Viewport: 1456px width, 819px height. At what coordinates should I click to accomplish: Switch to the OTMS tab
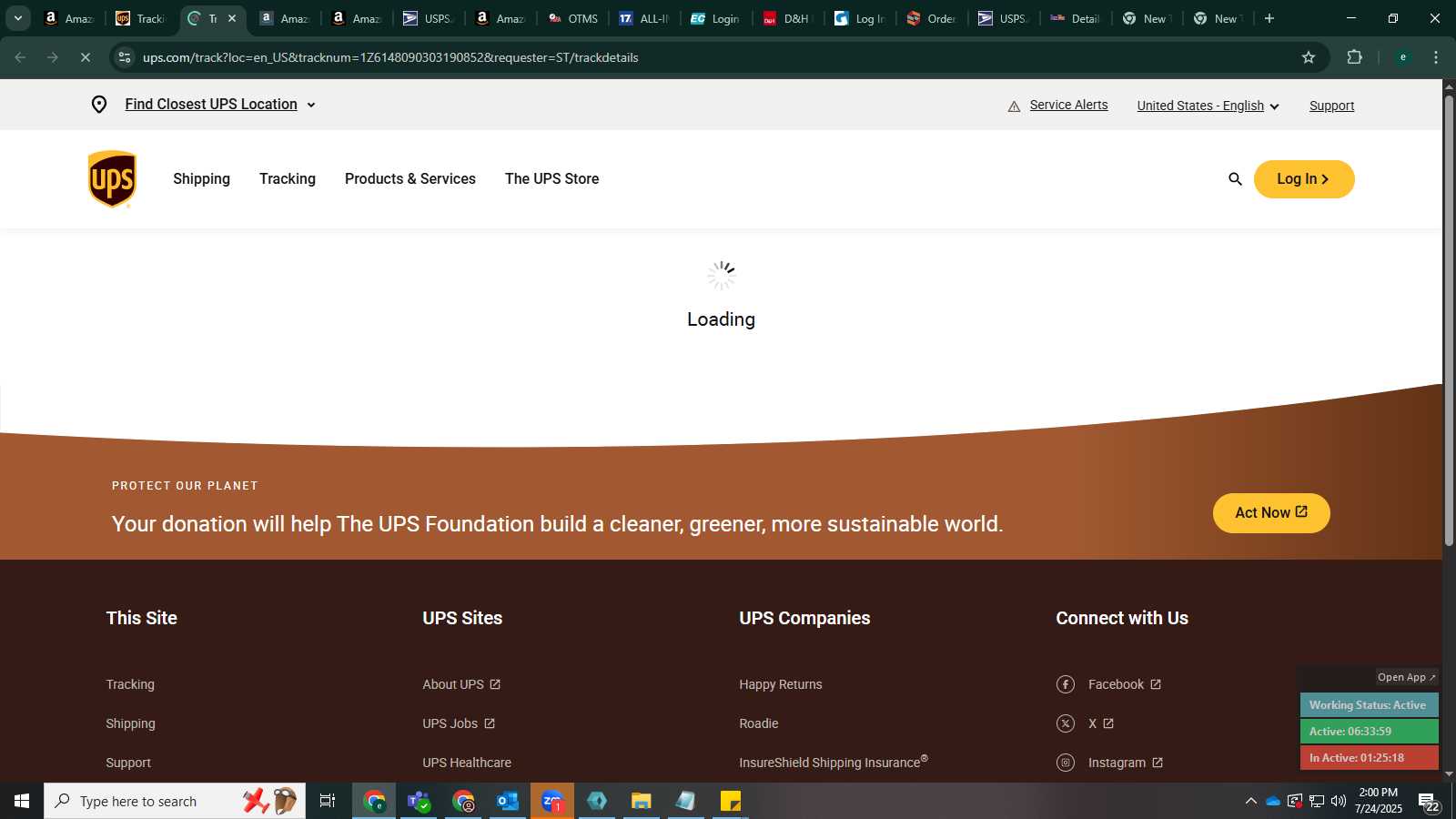[573, 18]
